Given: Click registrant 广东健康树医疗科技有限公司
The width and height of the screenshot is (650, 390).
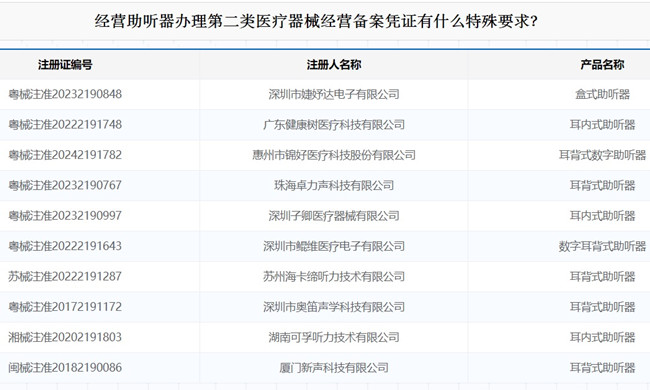Looking at the screenshot, I should pos(334,125).
